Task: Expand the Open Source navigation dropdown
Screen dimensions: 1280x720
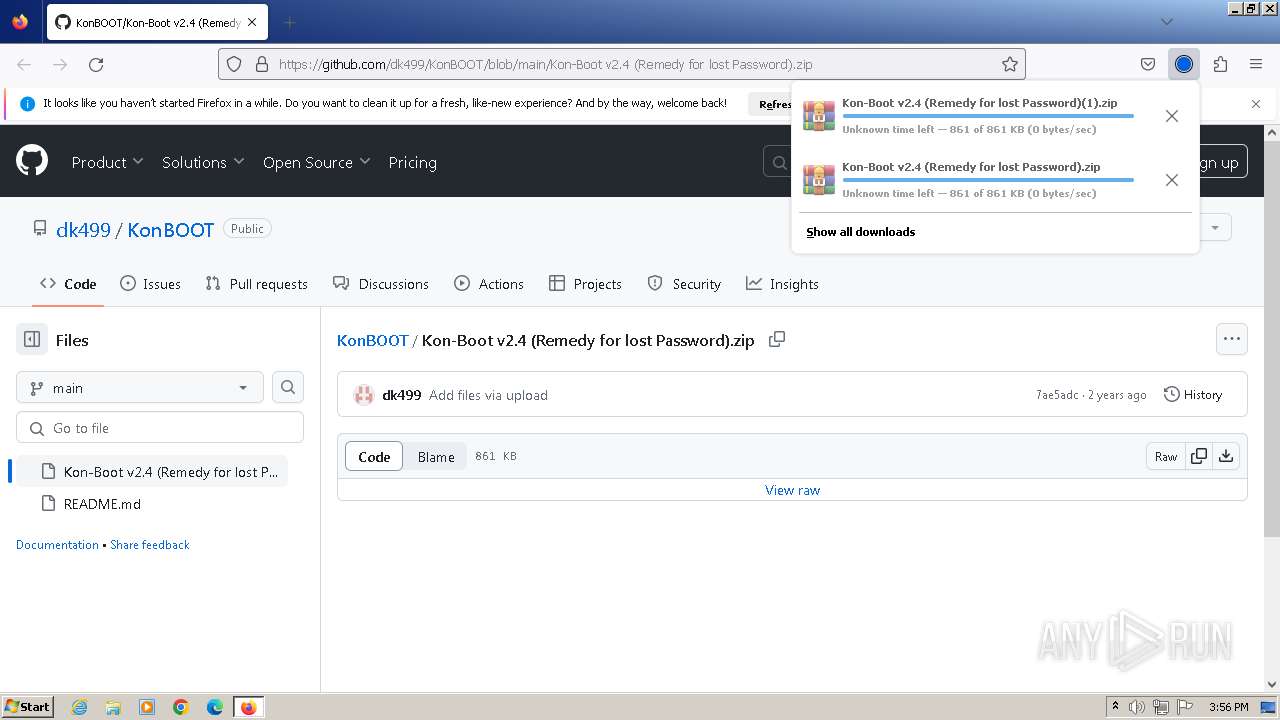Action: coord(316,162)
